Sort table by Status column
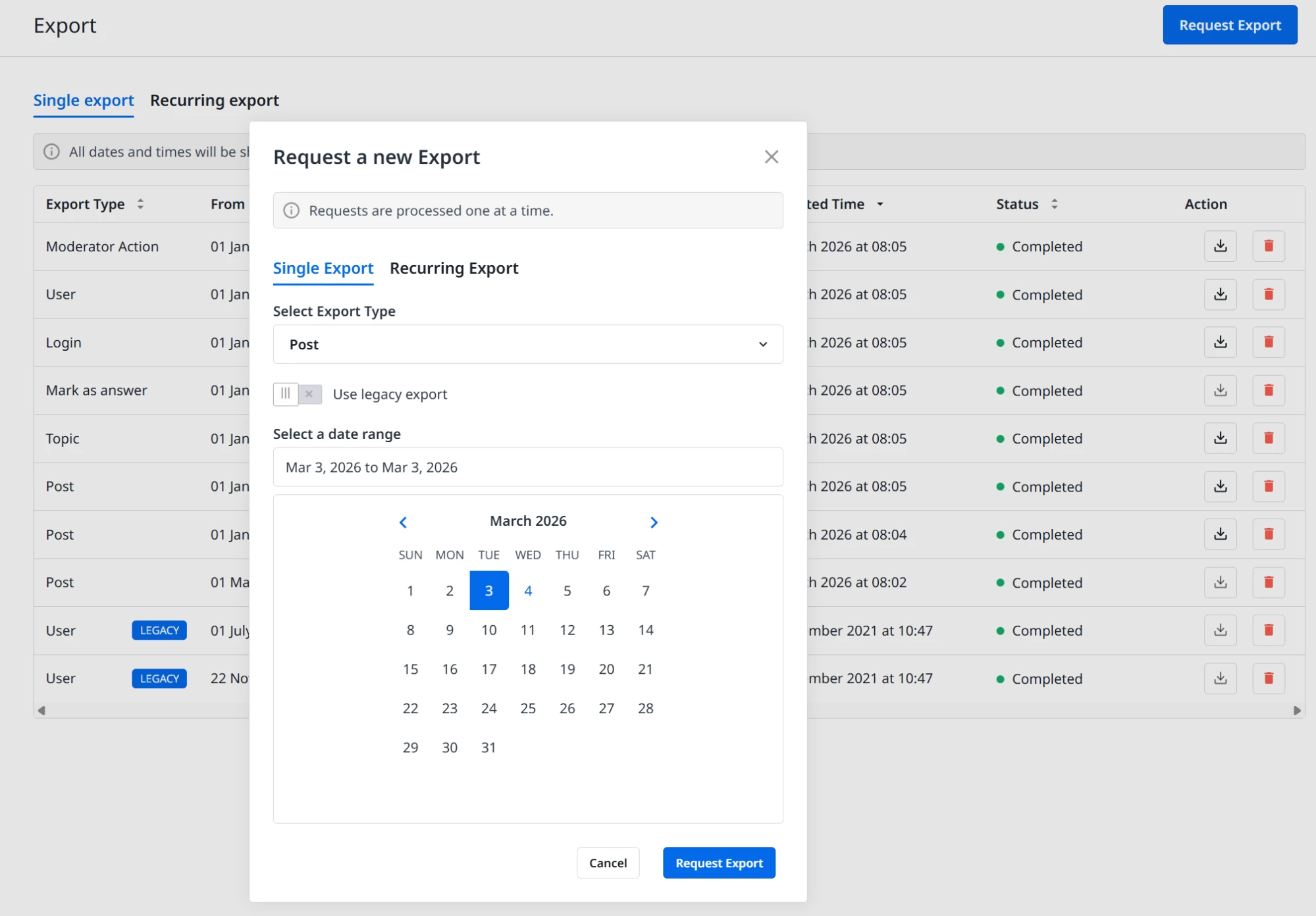The width and height of the screenshot is (1316, 916). (x=1054, y=204)
